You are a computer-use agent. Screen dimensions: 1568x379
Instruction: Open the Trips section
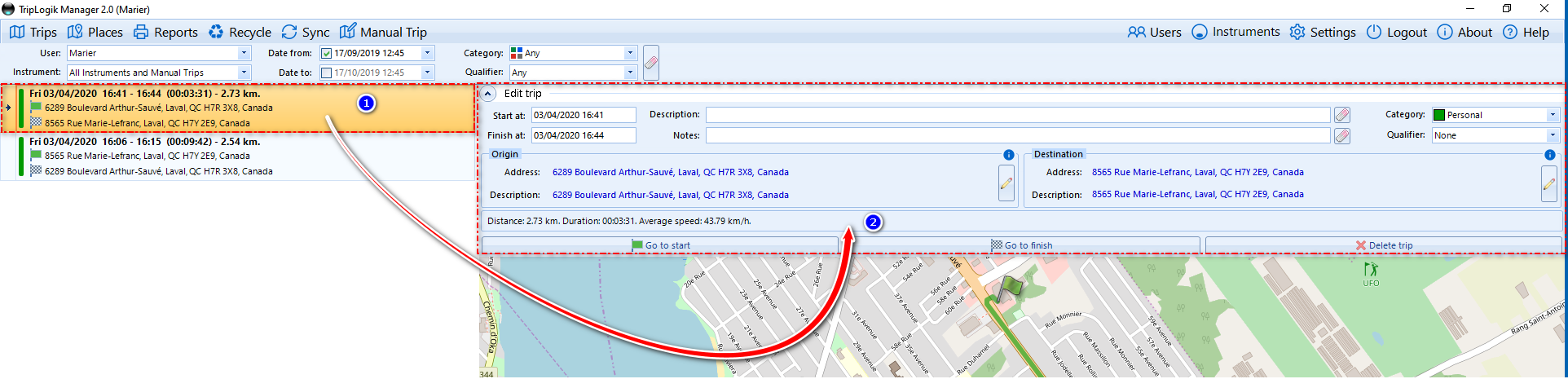pyautogui.click(x=33, y=32)
